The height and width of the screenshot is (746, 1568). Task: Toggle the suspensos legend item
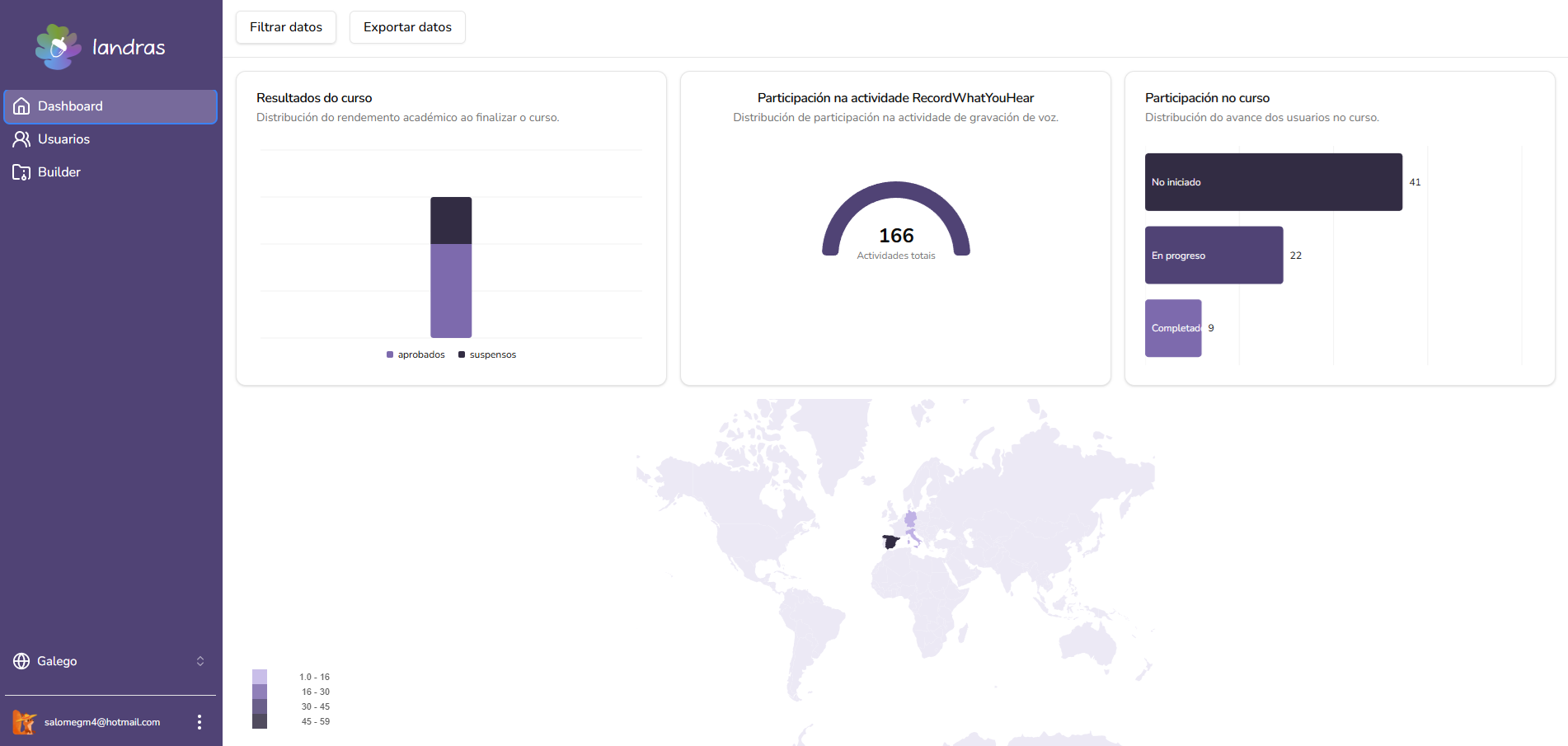487,354
